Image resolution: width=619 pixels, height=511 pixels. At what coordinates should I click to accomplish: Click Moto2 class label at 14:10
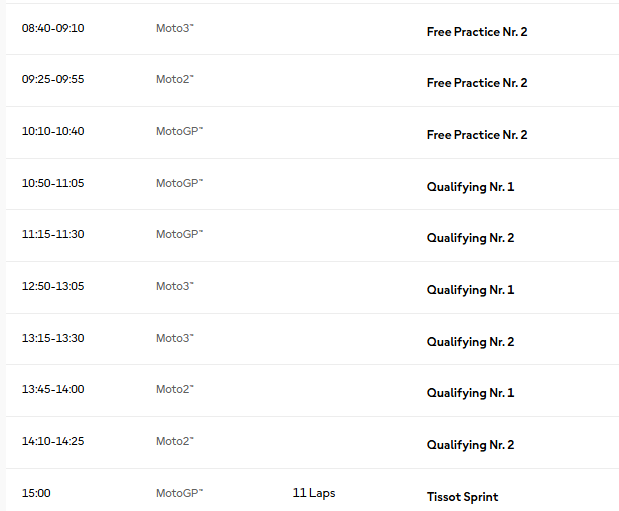coord(175,441)
